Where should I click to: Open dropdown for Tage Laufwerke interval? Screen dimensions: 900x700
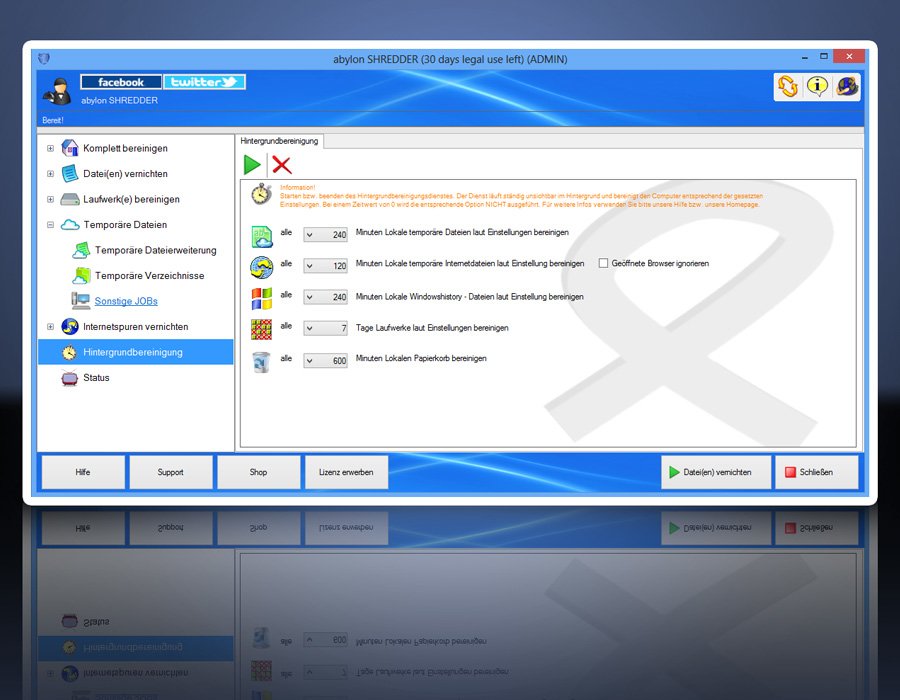[310, 328]
